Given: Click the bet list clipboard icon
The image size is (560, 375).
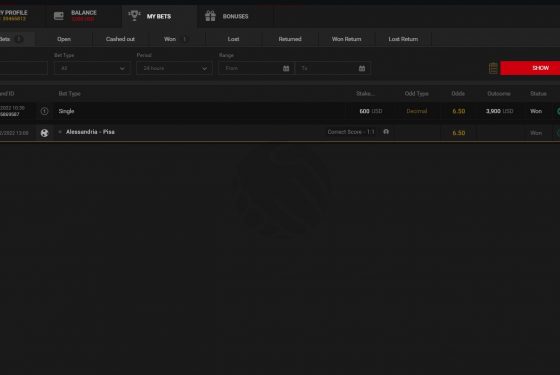Looking at the screenshot, I should tap(493, 68).
